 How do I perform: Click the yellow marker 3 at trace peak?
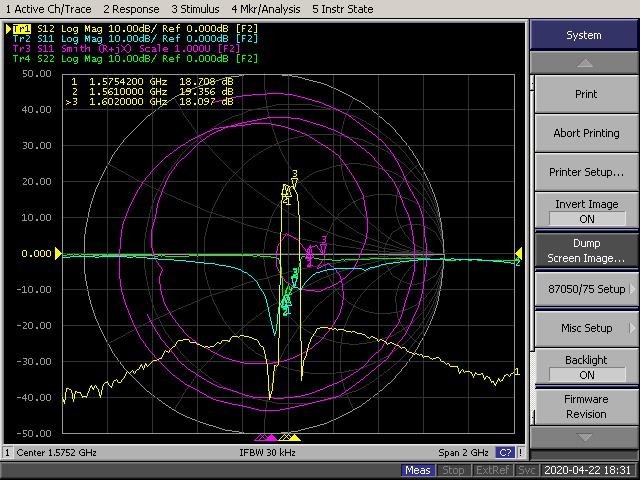pyautogui.click(x=295, y=178)
